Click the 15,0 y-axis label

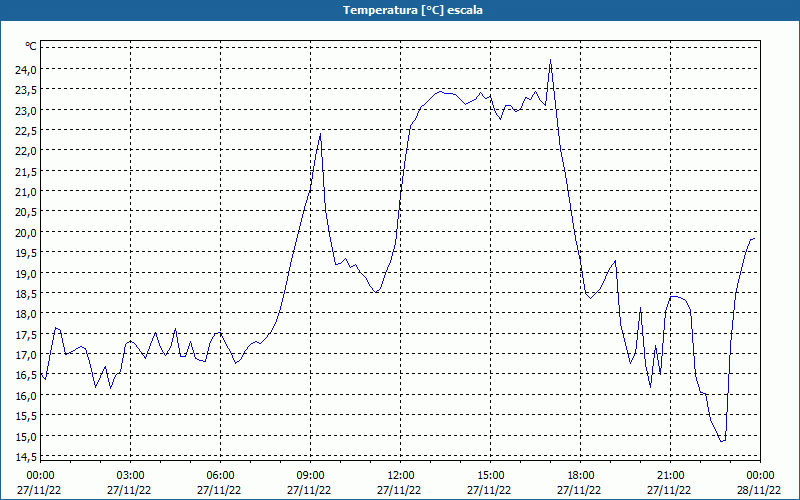pos(26,436)
